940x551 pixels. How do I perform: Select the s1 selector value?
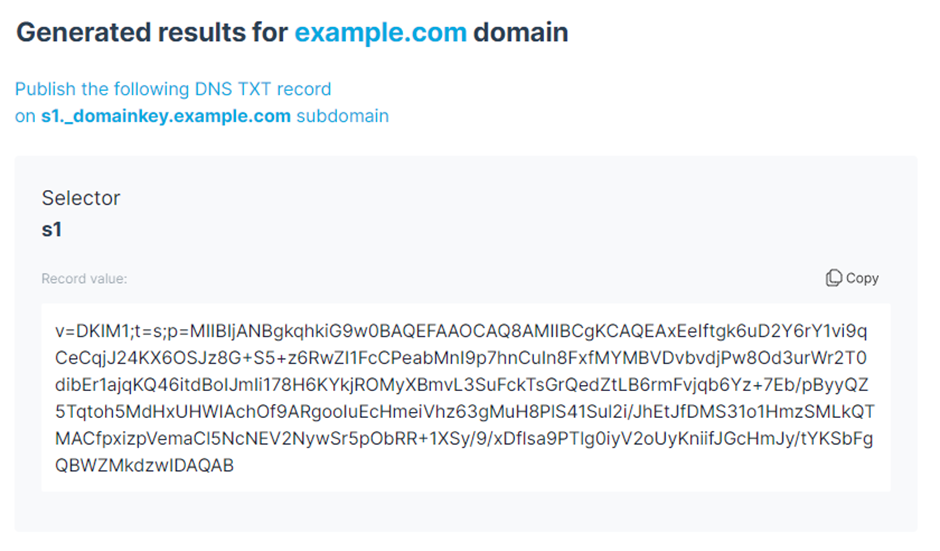point(52,230)
